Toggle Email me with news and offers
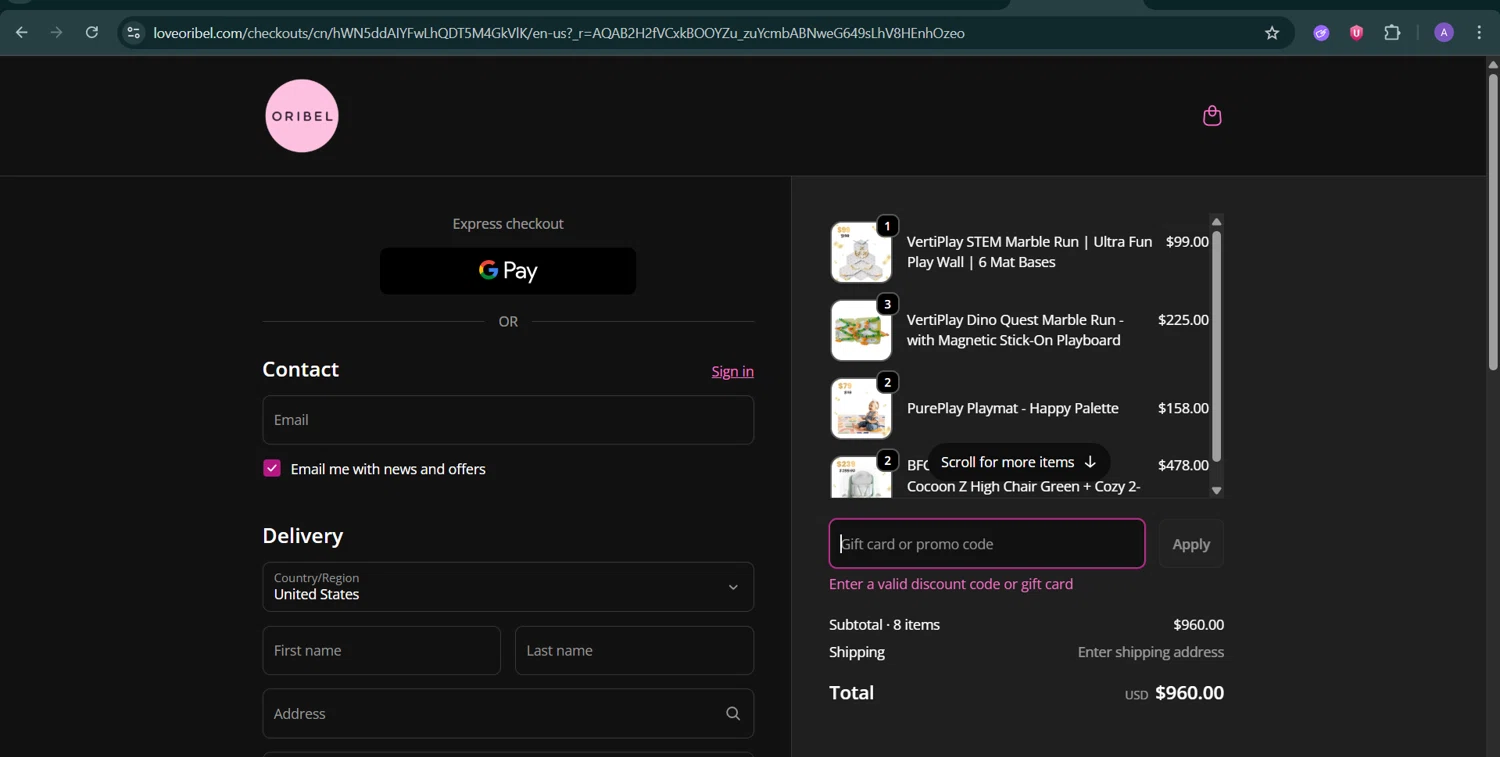Image resolution: width=1500 pixels, height=757 pixels. (x=272, y=468)
